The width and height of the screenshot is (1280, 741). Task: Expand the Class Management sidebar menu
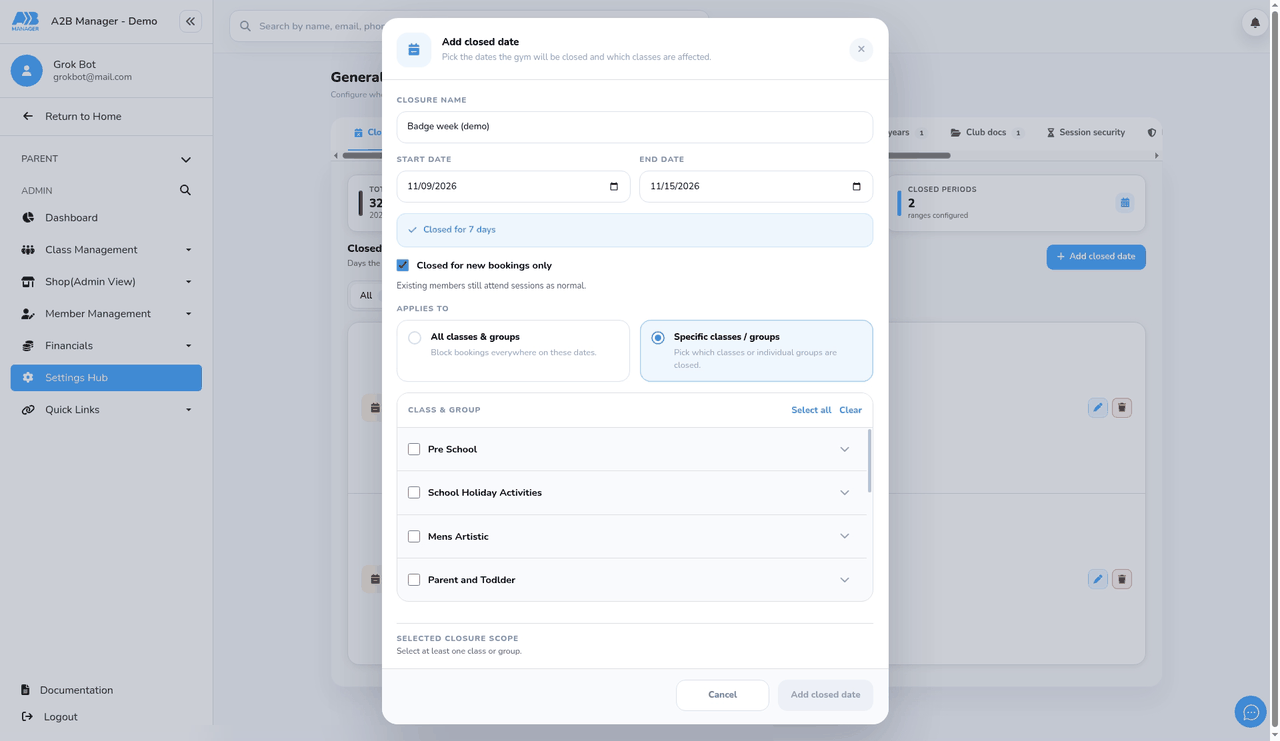106,249
